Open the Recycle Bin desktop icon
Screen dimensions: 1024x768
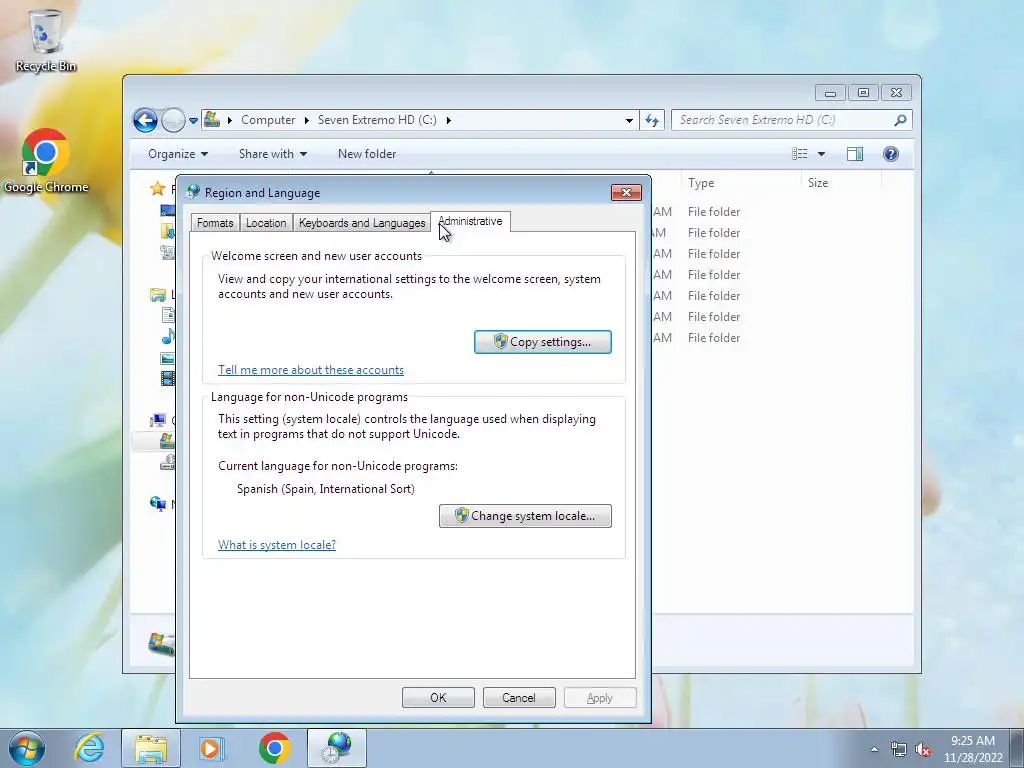pos(46,40)
